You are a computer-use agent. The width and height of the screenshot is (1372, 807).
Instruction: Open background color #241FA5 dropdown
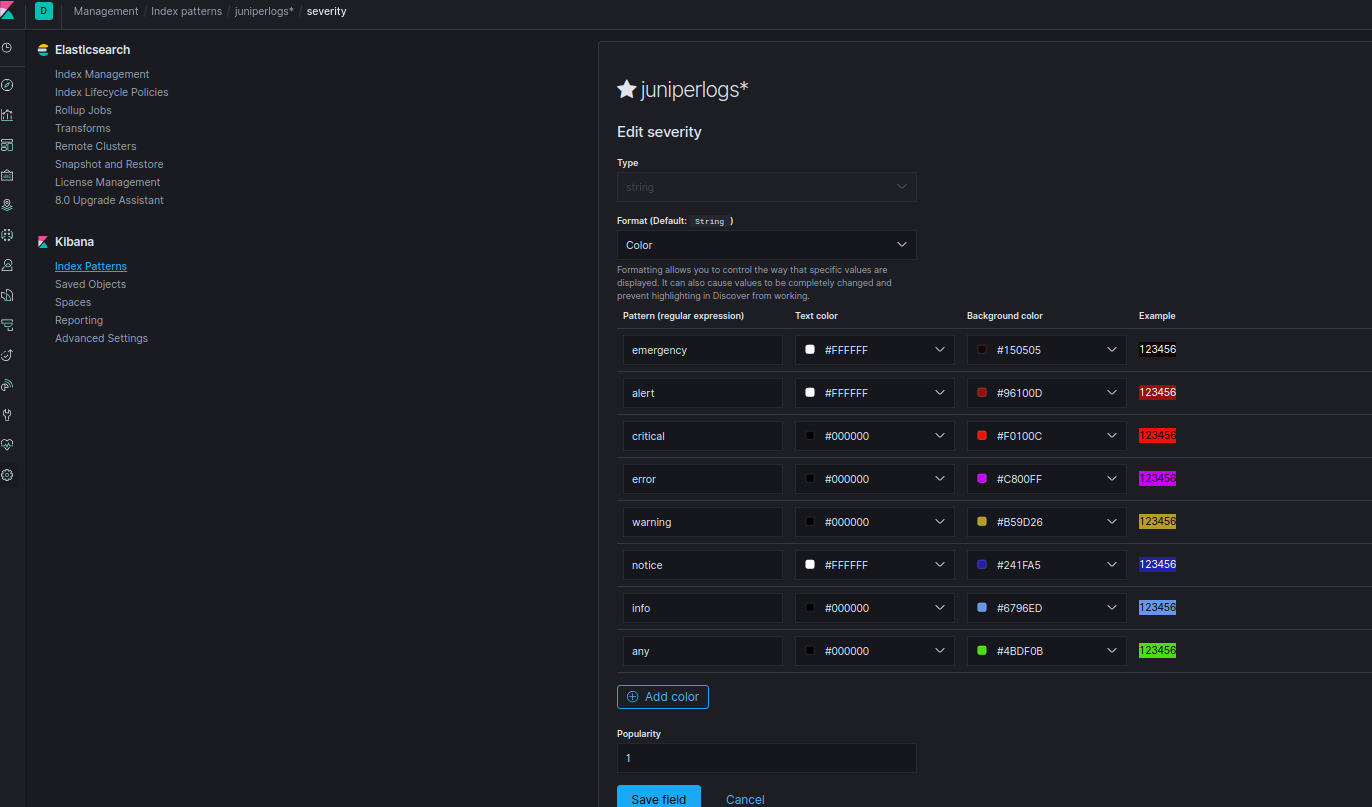coord(1047,565)
